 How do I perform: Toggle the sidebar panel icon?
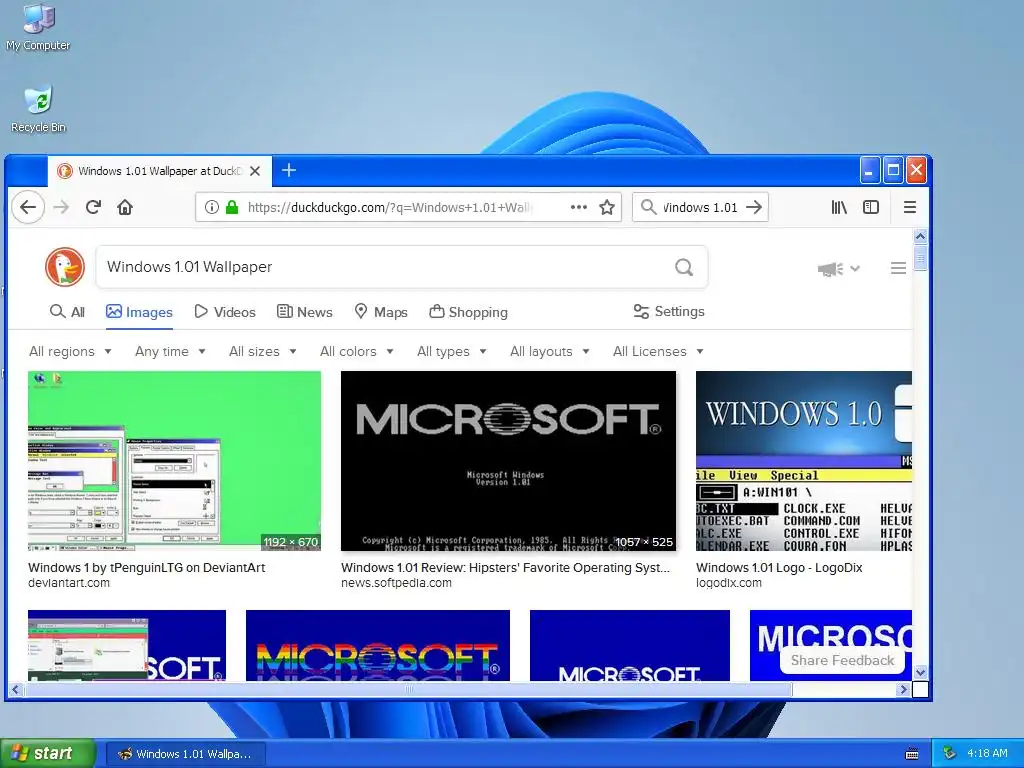[x=871, y=208]
